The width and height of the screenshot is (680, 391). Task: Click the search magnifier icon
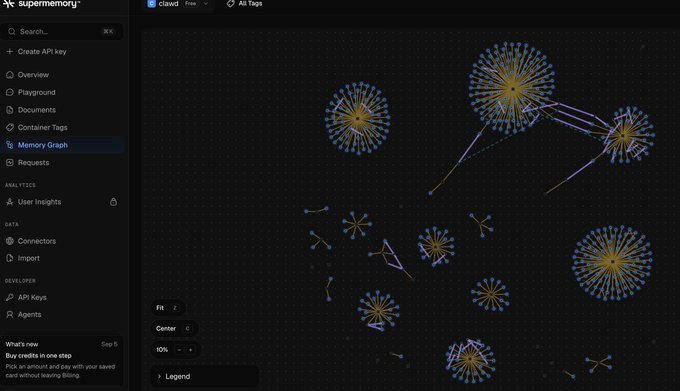point(12,32)
